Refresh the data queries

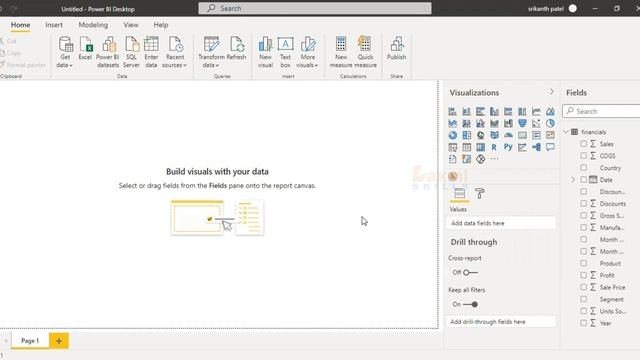click(236, 48)
